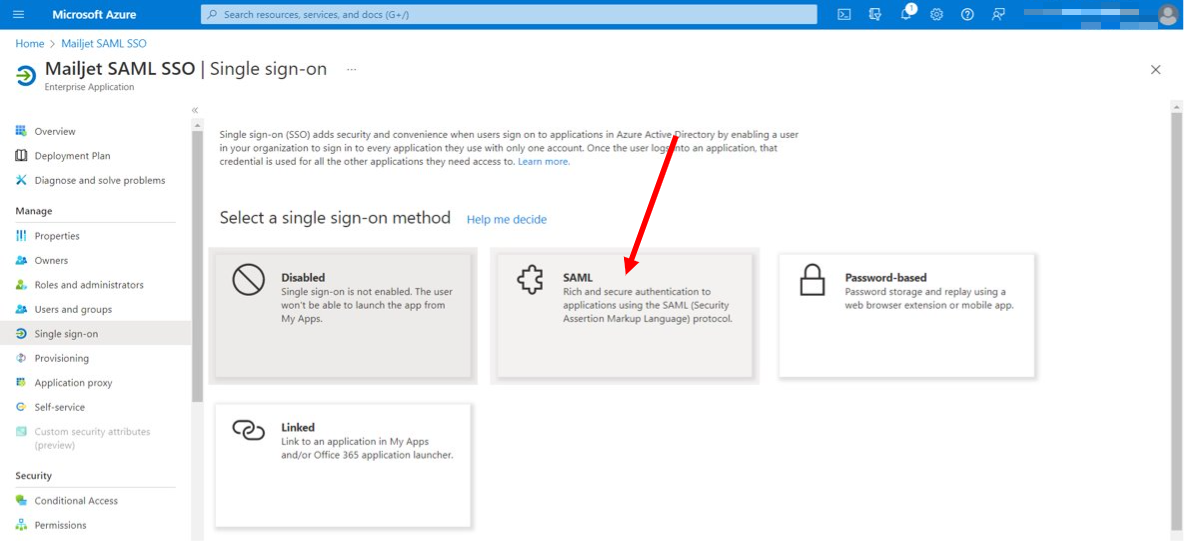Choose the Disabled sign-on method card
Viewport: 1184px width, 543px height.
(343, 316)
